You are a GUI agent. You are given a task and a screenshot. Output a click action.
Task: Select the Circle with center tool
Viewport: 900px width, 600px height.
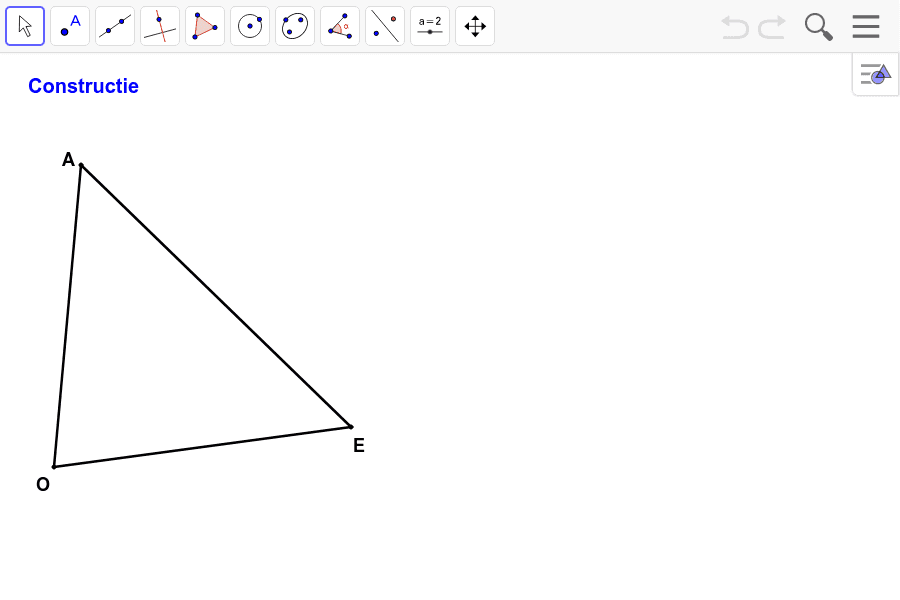(x=250, y=26)
